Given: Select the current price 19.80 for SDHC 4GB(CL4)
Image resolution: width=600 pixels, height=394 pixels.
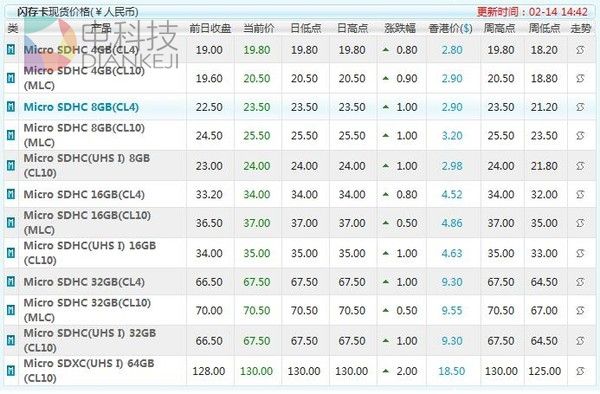Looking at the screenshot, I should (257, 50).
